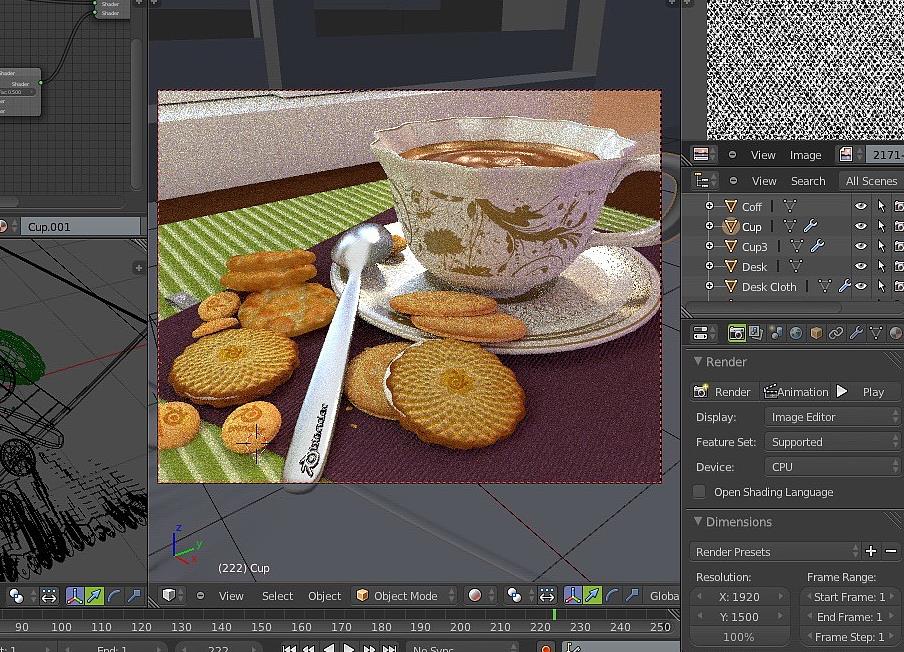This screenshot has width=904, height=652.
Task: Collapse the Dimensions panel
Action: pos(698,521)
